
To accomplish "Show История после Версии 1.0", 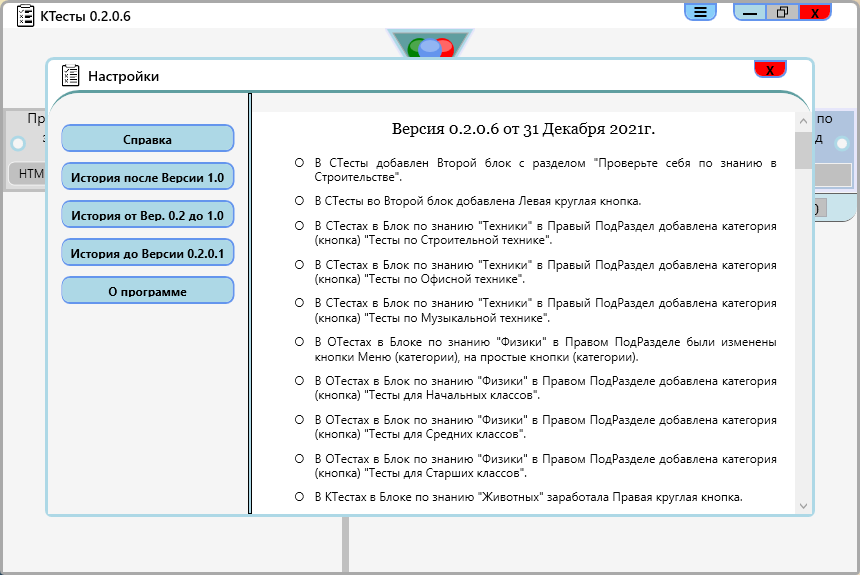I will pyautogui.click(x=148, y=177).
